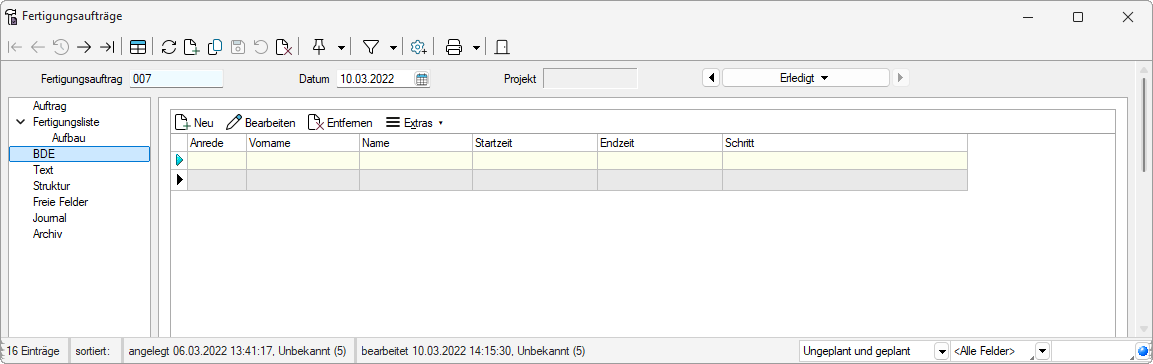Click the save diskette icon
Screen dimensions: 1153x364
coord(238,47)
